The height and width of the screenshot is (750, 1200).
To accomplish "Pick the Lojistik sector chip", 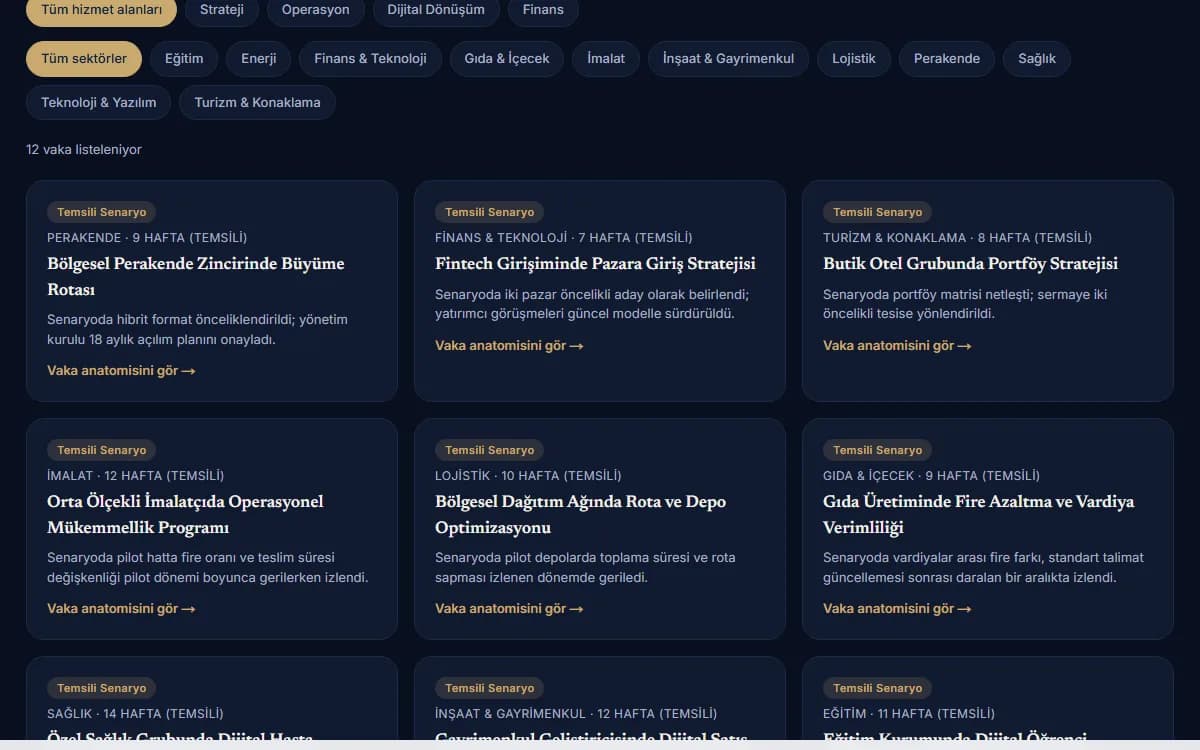I will [854, 59].
